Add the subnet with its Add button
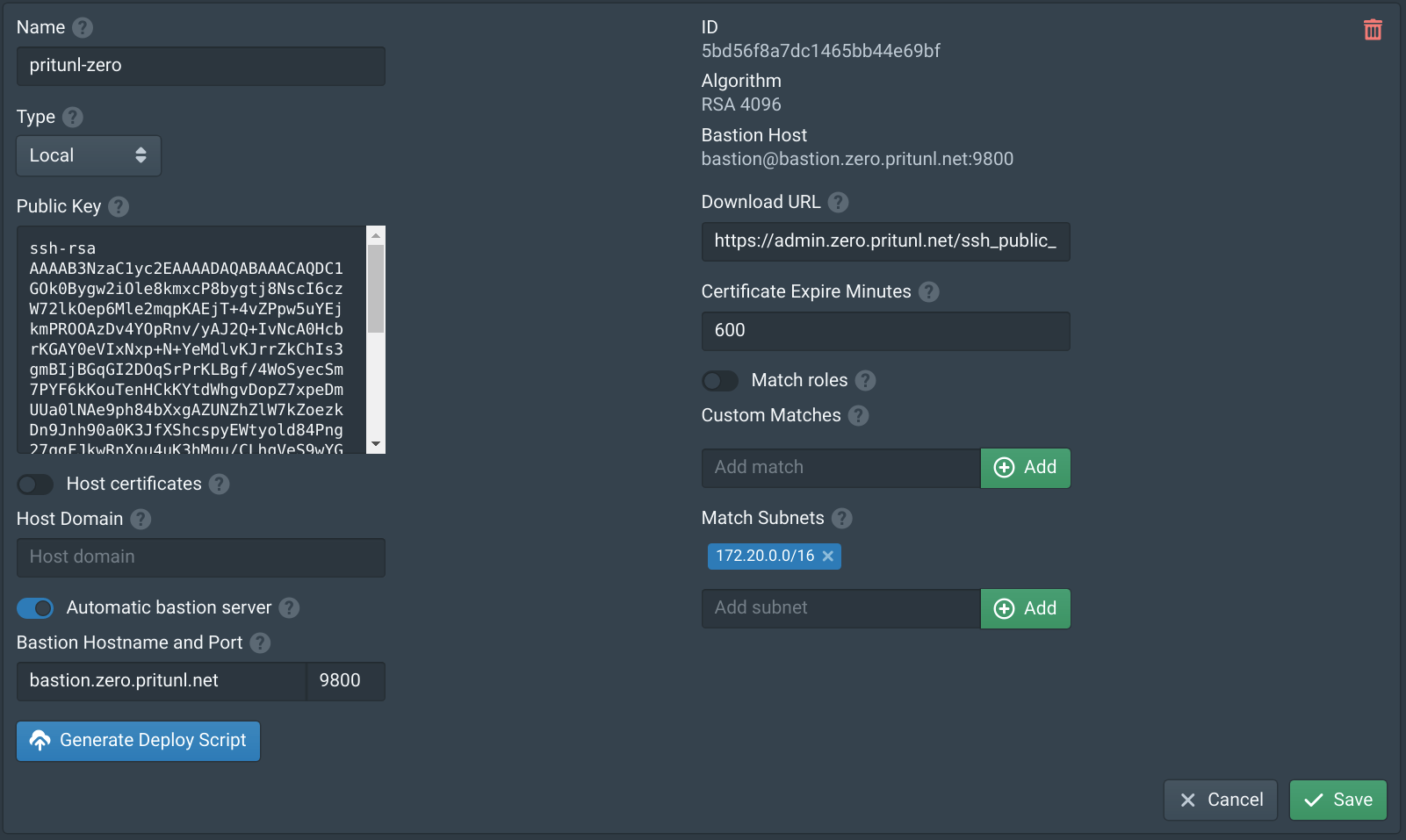The height and width of the screenshot is (840, 1406). (1026, 608)
